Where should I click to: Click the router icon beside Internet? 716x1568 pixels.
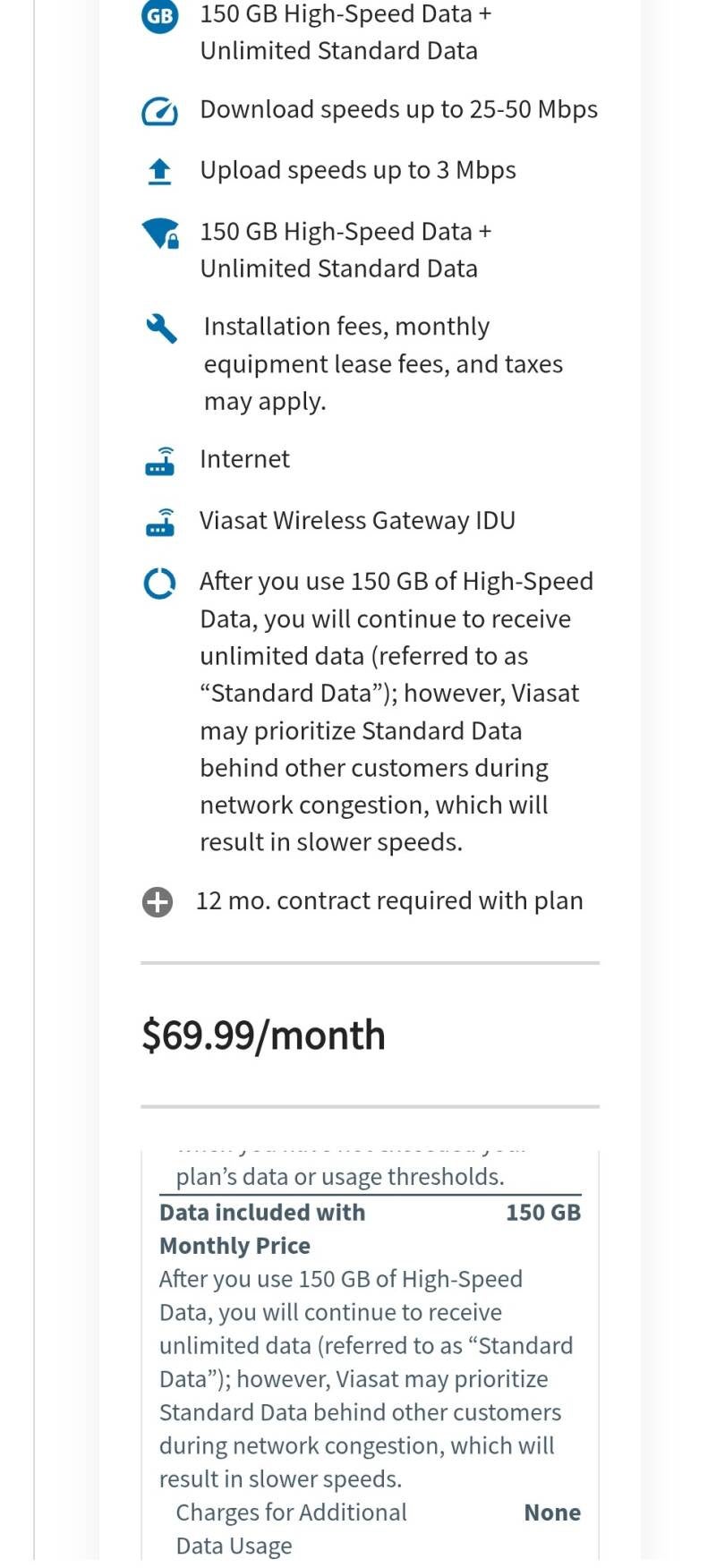[x=160, y=461]
